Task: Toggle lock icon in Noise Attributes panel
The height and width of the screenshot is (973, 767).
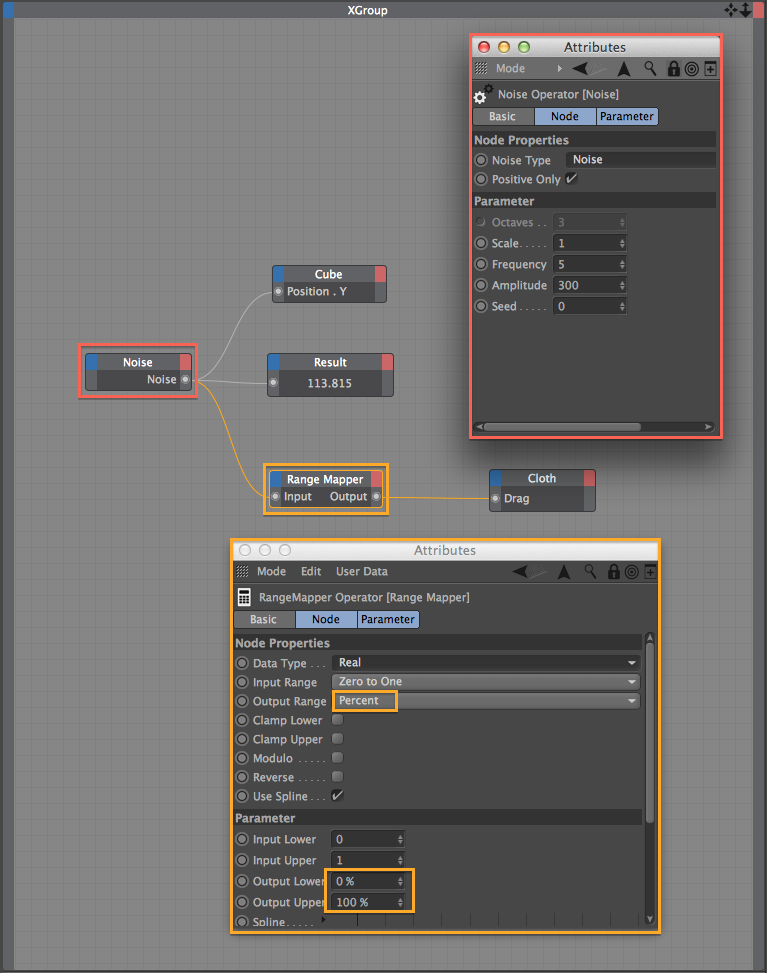Action: coord(673,68)
